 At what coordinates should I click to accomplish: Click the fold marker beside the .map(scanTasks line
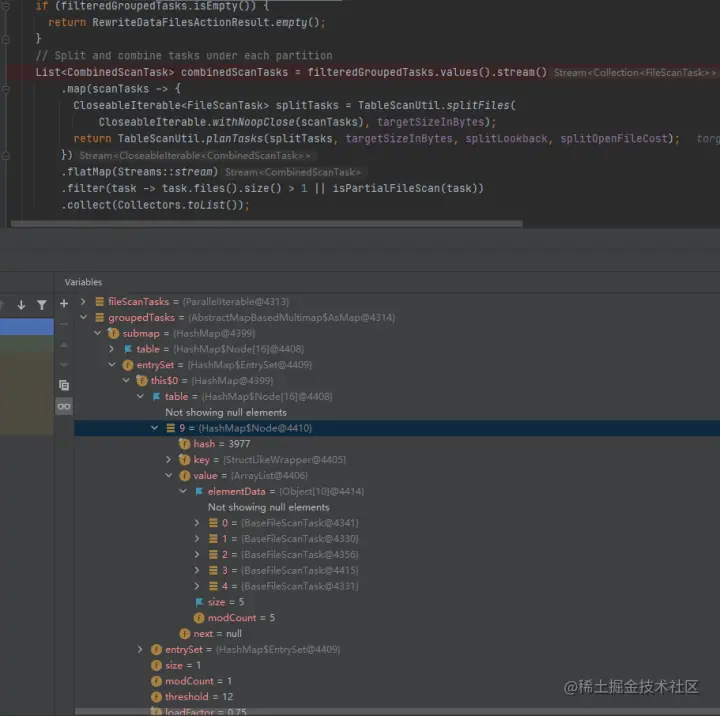[x=6, y=89]
